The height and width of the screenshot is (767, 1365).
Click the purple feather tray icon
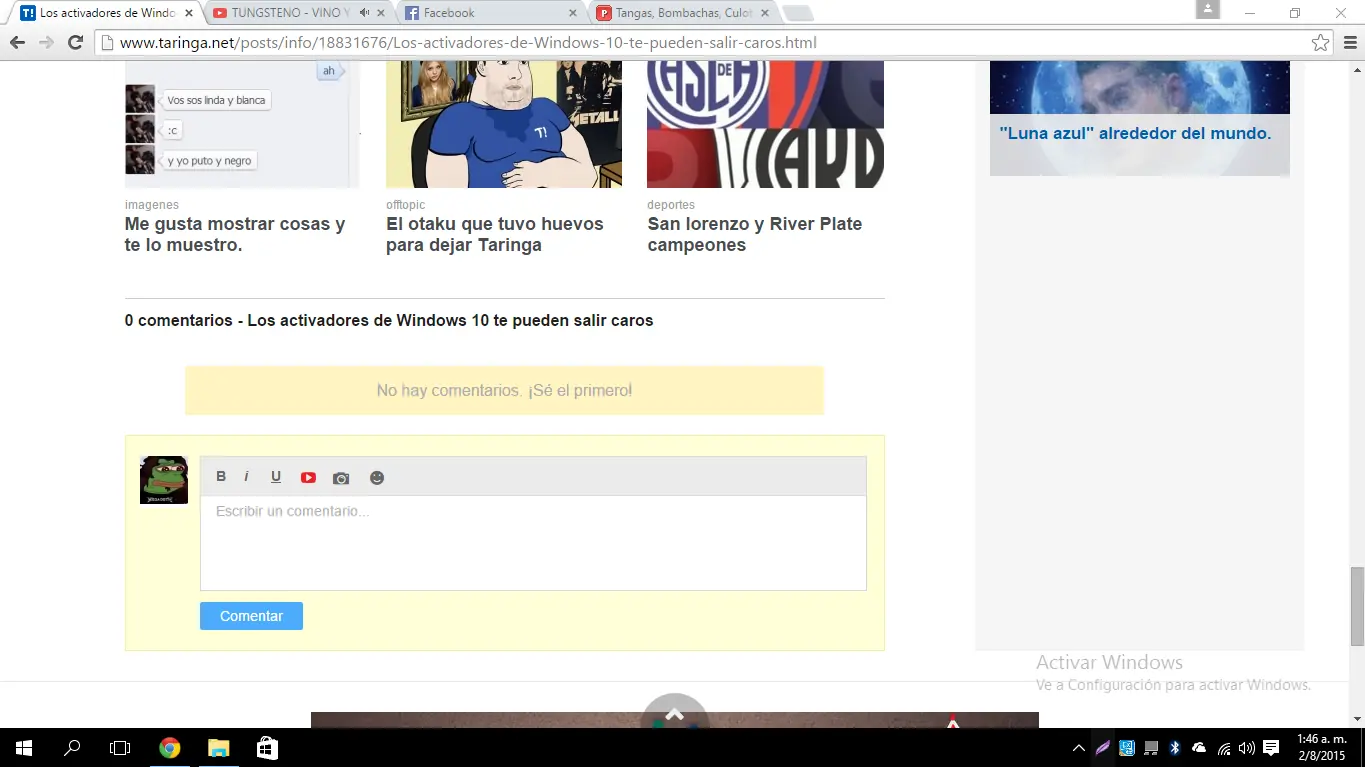click(x=1103, y=748)
